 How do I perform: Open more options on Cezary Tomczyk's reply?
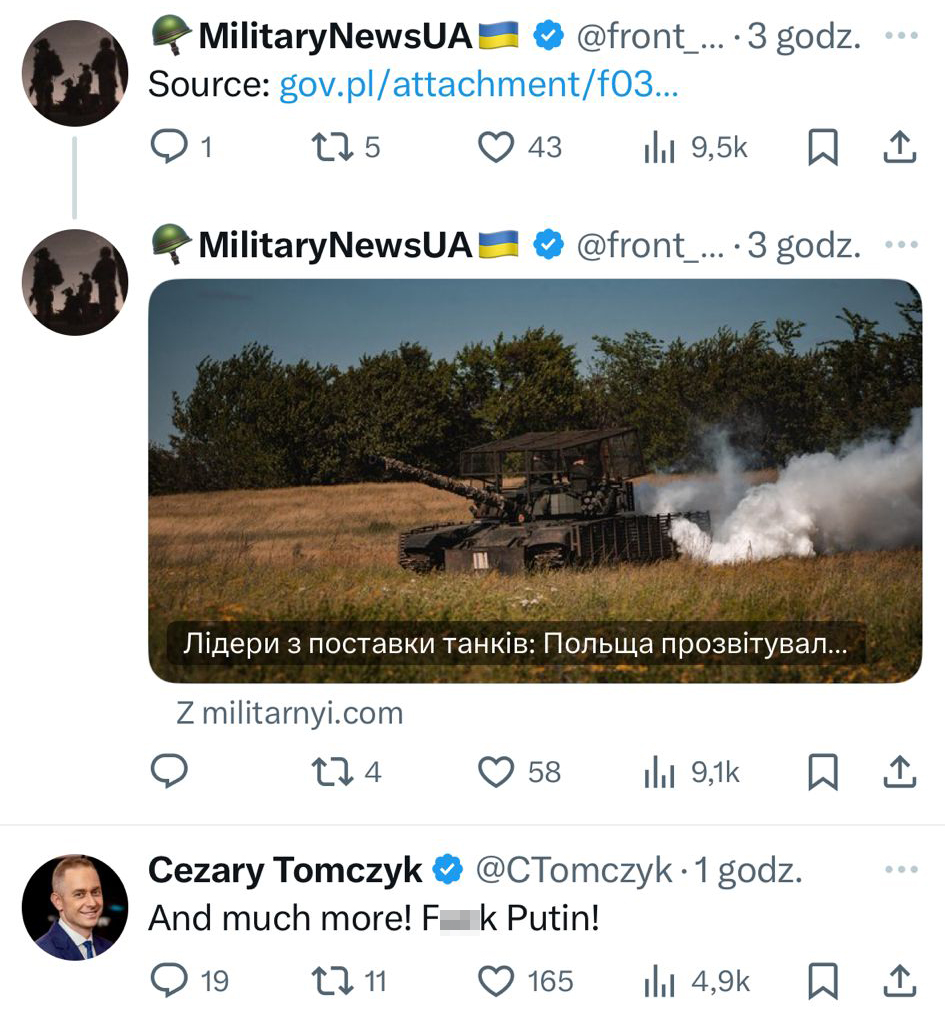(x=901, y=871)
